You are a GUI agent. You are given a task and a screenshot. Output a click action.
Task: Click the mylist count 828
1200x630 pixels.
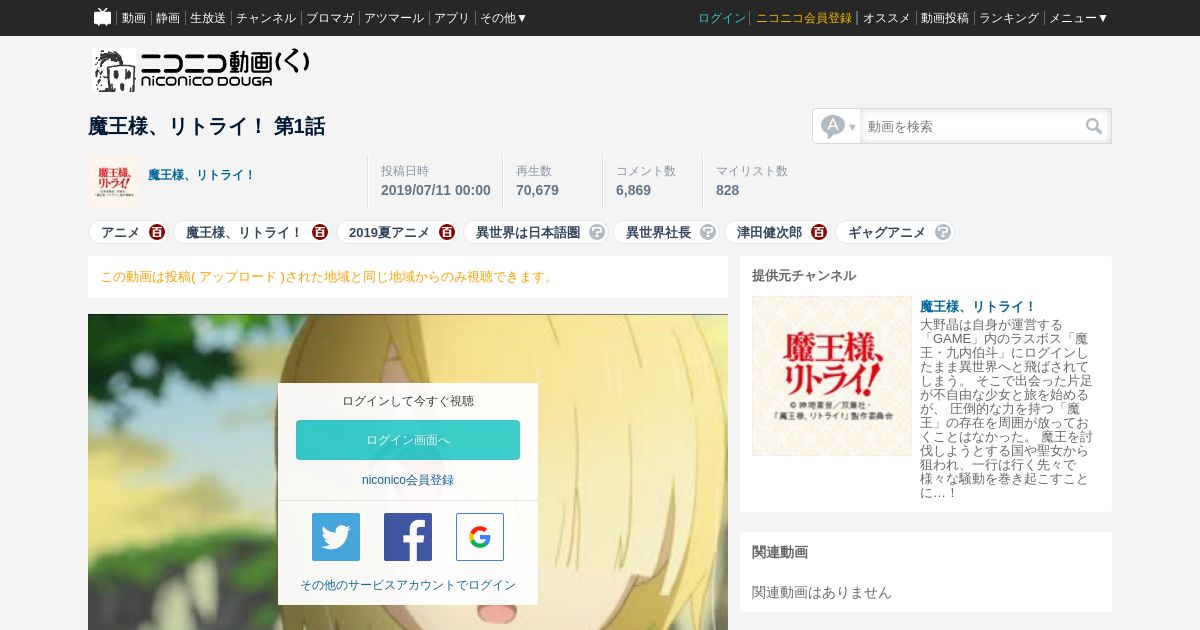[x=728, y=190]
